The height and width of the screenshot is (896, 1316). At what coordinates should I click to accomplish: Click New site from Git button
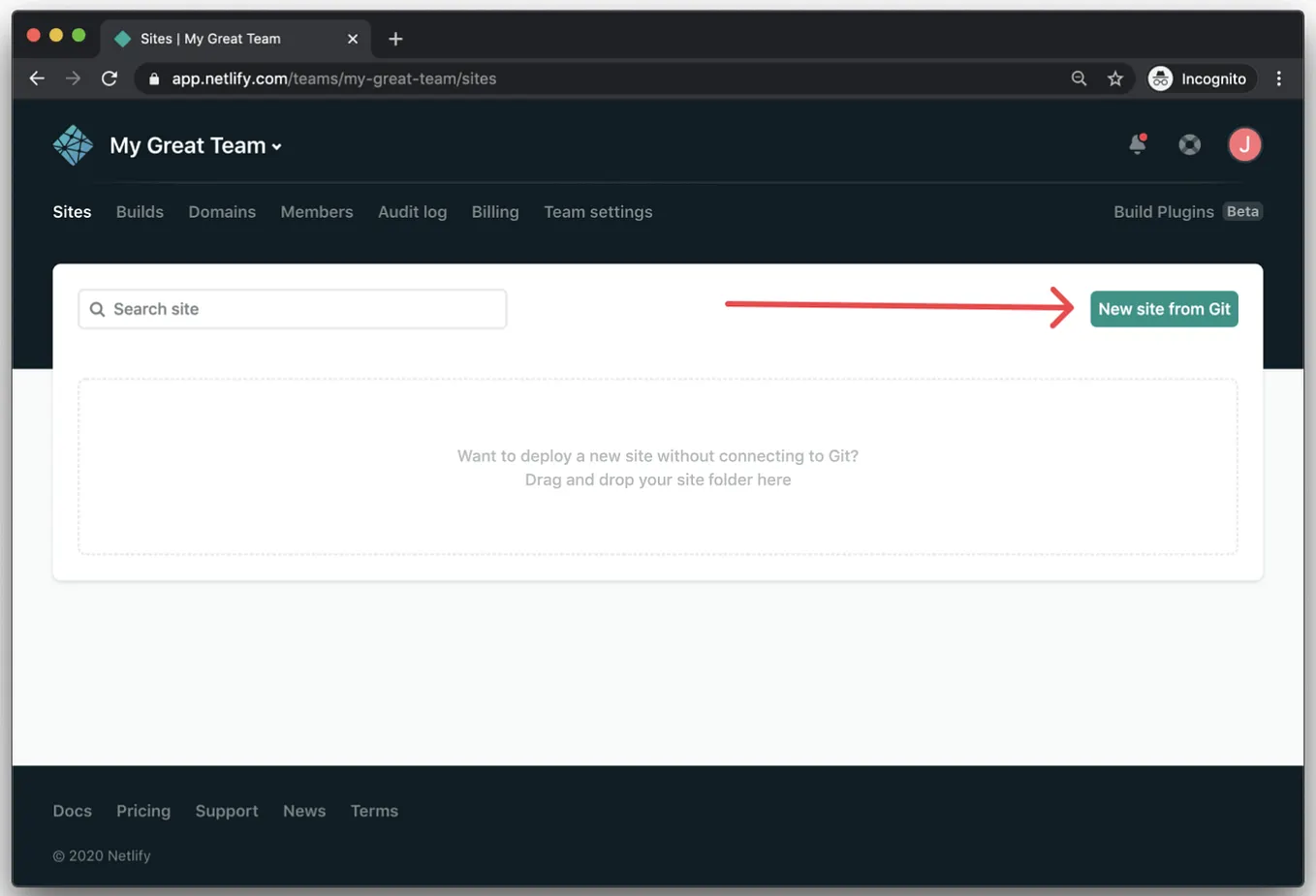1164,309
